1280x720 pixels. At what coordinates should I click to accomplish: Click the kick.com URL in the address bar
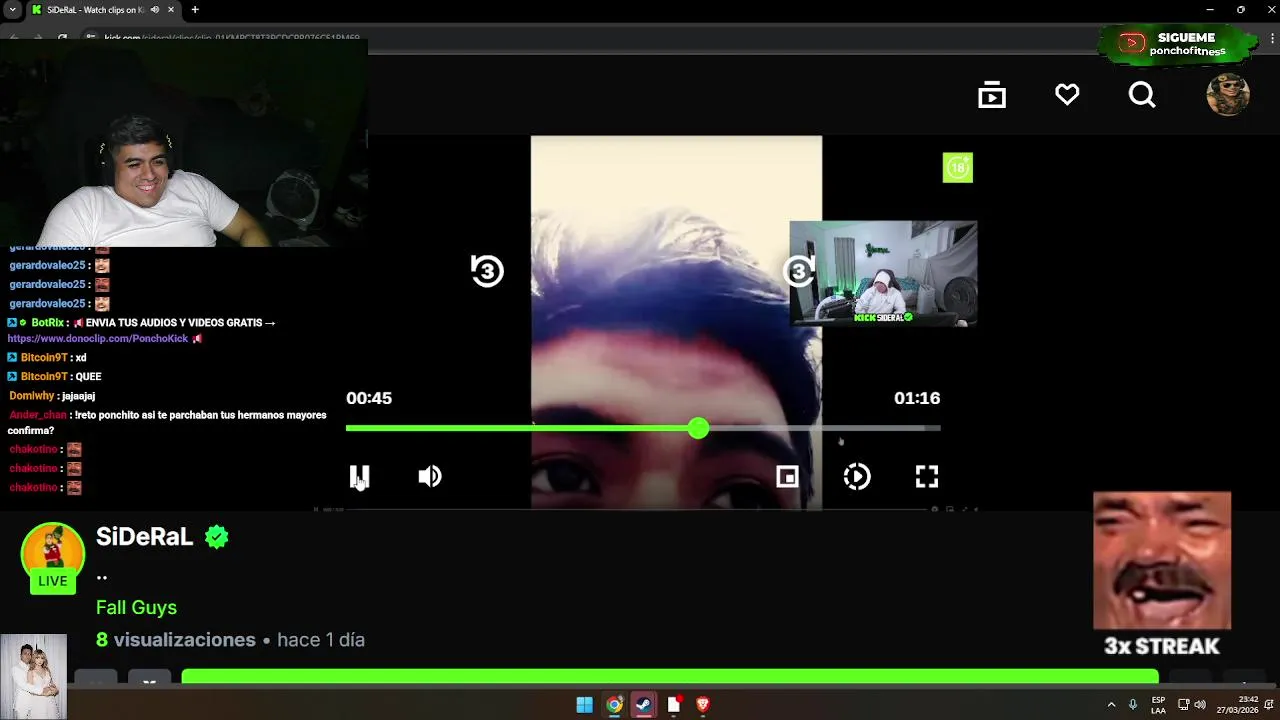point(232,38)
